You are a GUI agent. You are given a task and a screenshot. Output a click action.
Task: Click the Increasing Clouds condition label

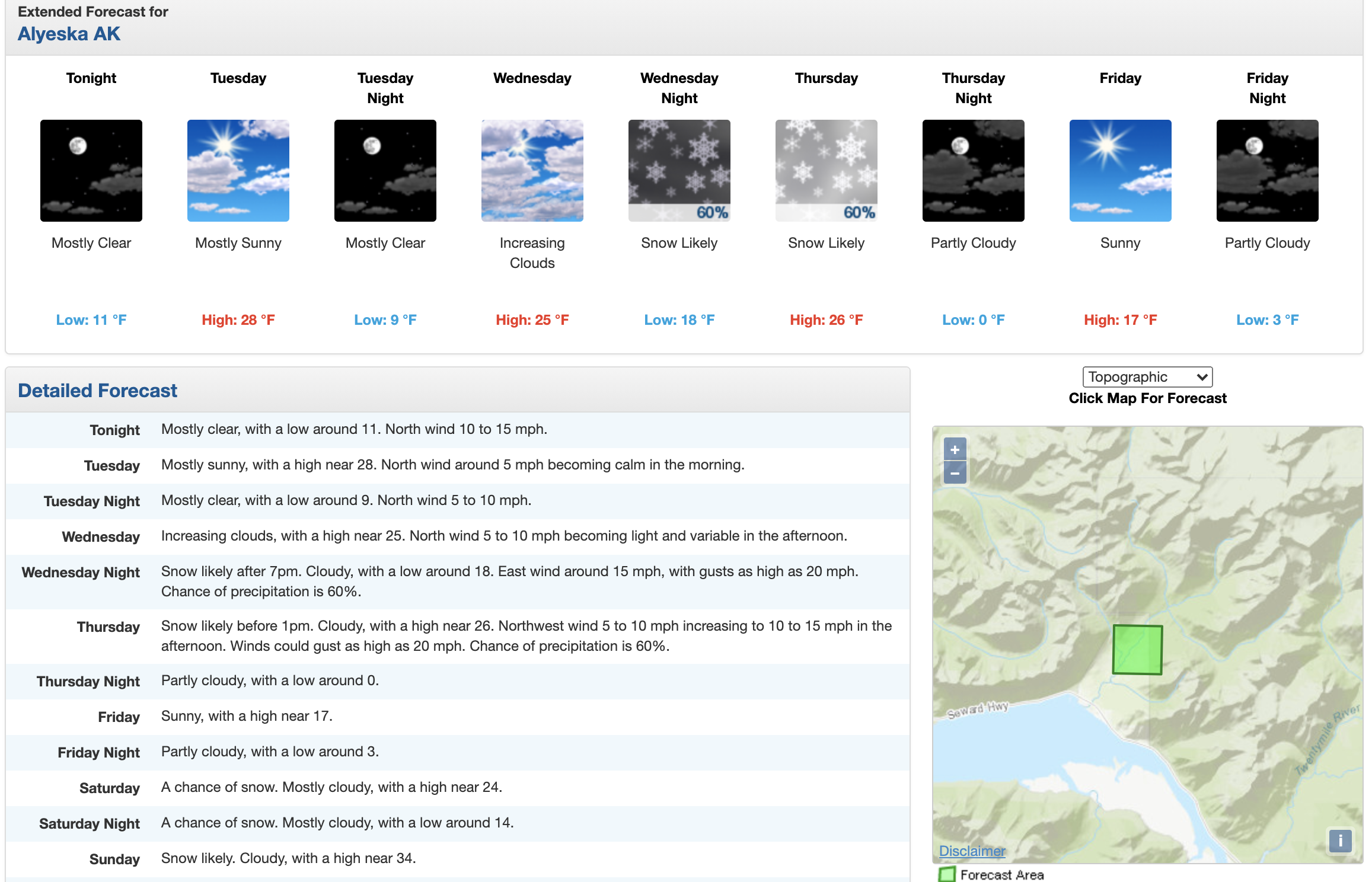point(532,253)
